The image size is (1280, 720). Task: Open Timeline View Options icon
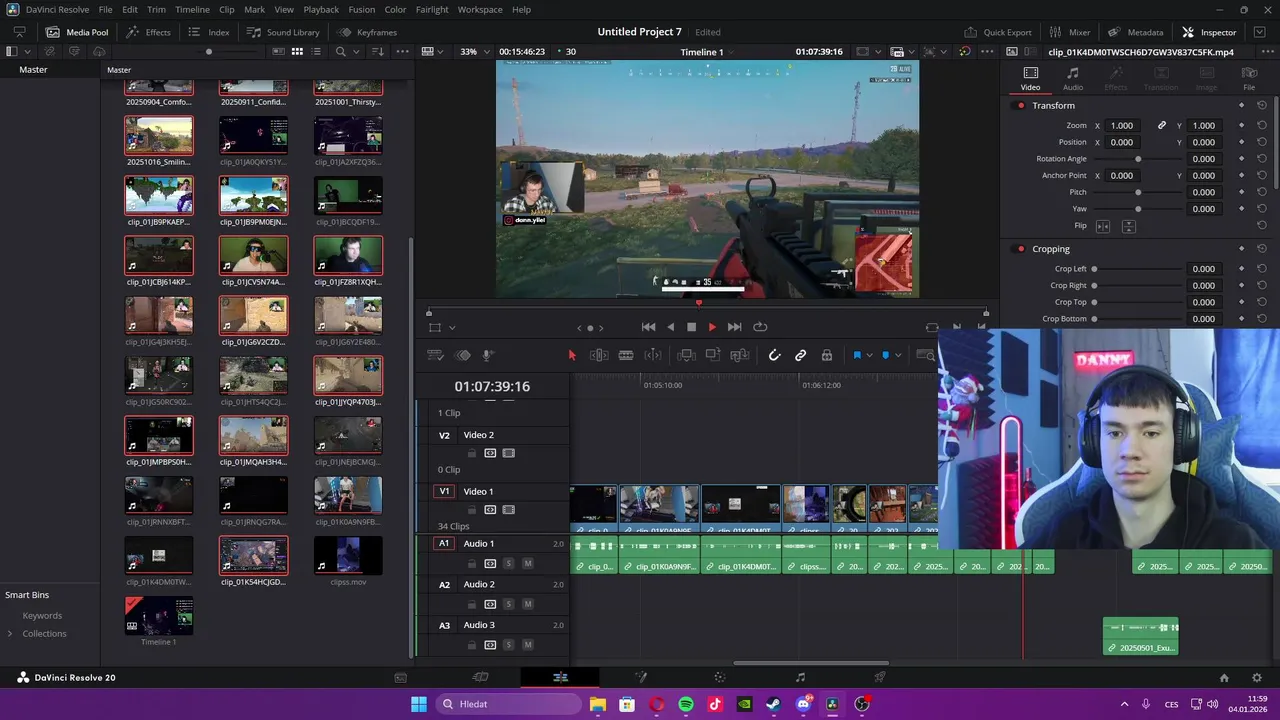[435, 355]
